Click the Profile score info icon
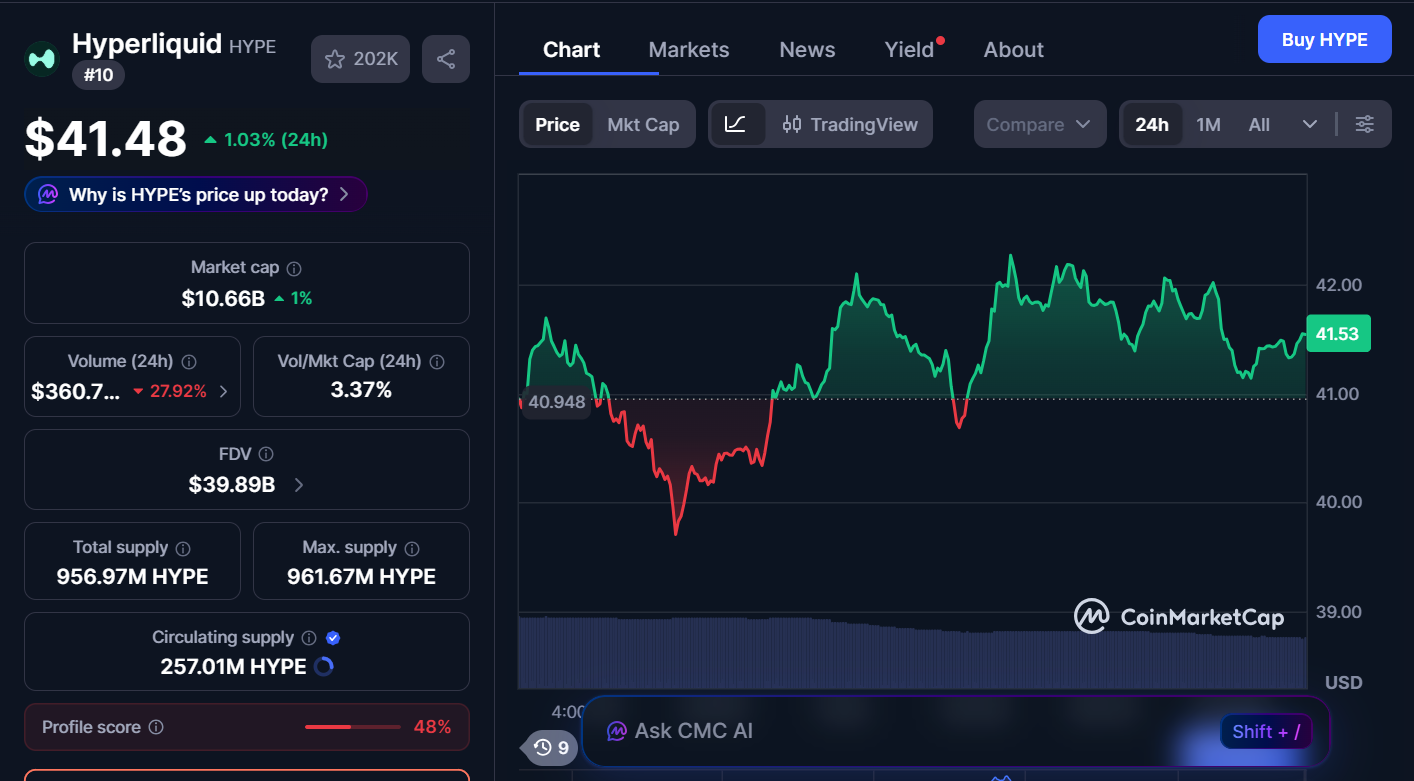The image size is (1414, 781). 156,728
